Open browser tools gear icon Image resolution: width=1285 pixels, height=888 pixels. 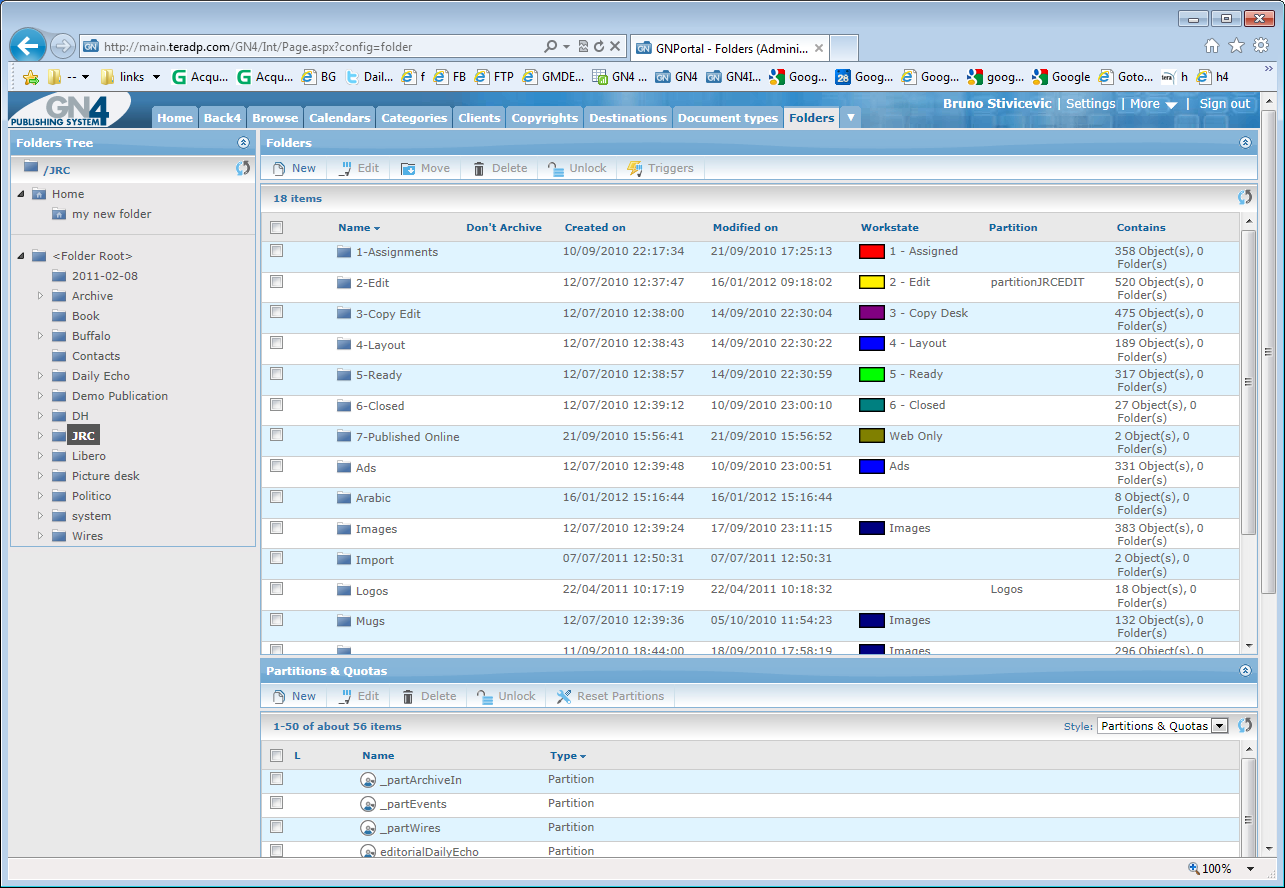tap(1261, 46)
